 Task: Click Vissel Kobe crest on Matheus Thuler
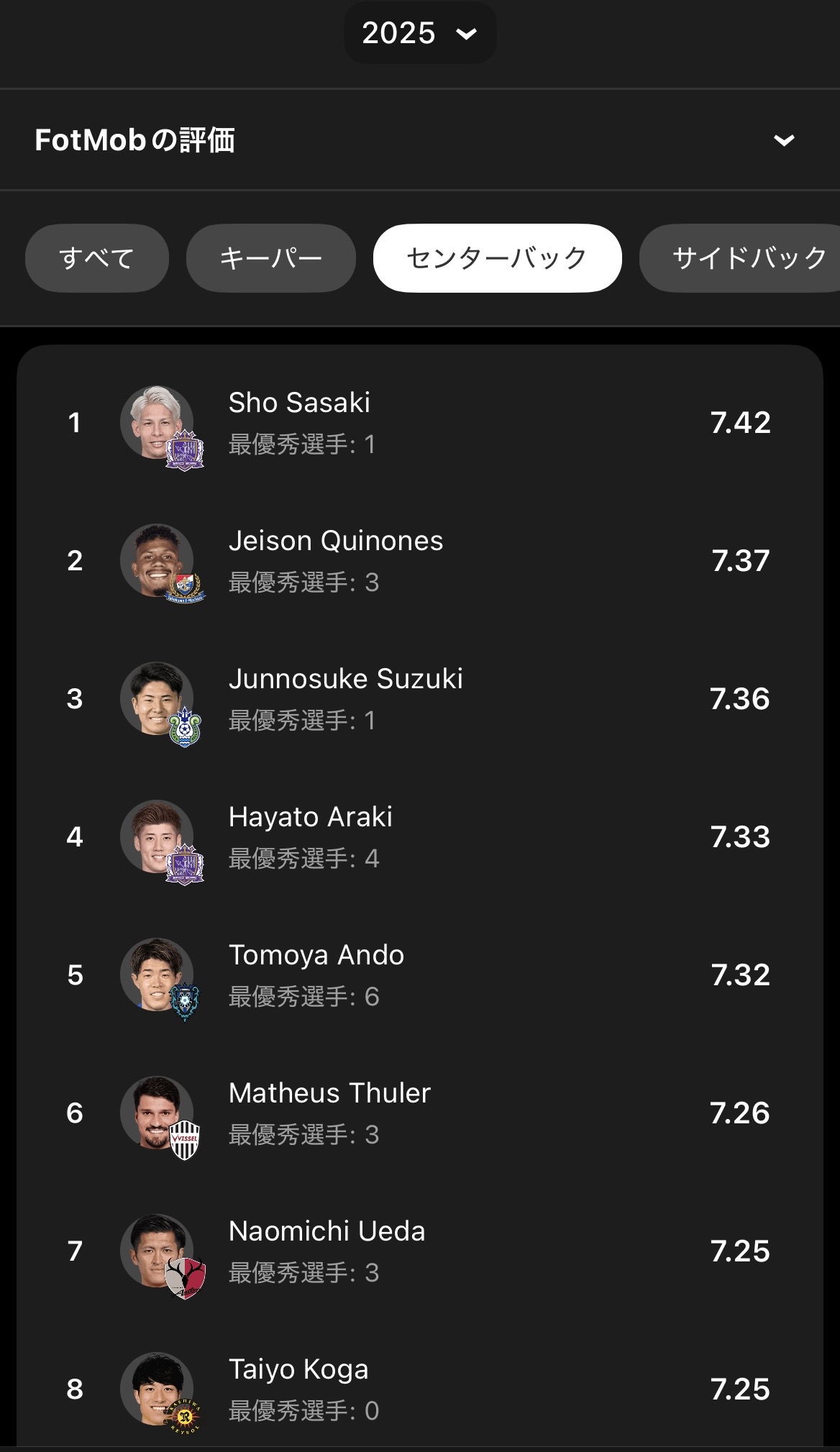(x=185, y=1140)
